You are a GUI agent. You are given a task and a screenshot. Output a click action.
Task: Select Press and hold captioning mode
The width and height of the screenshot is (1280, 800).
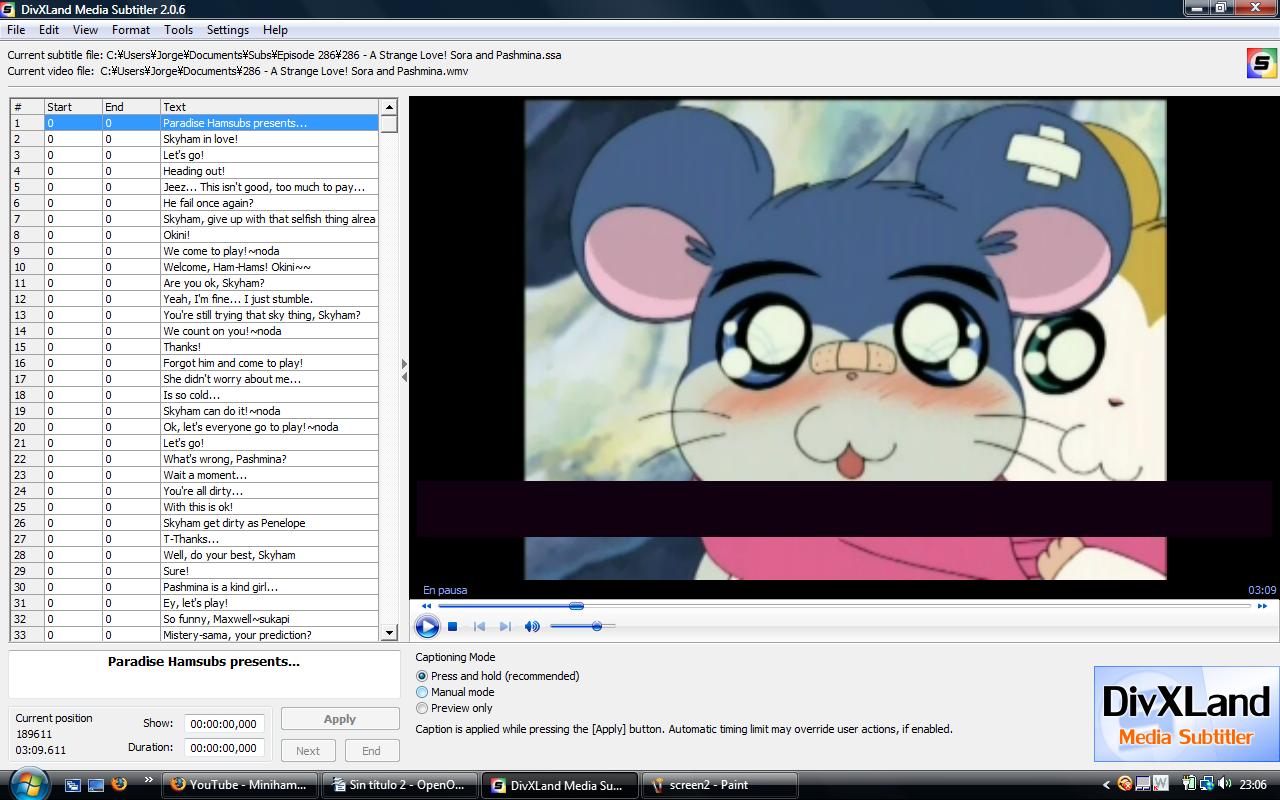(498, 676)
